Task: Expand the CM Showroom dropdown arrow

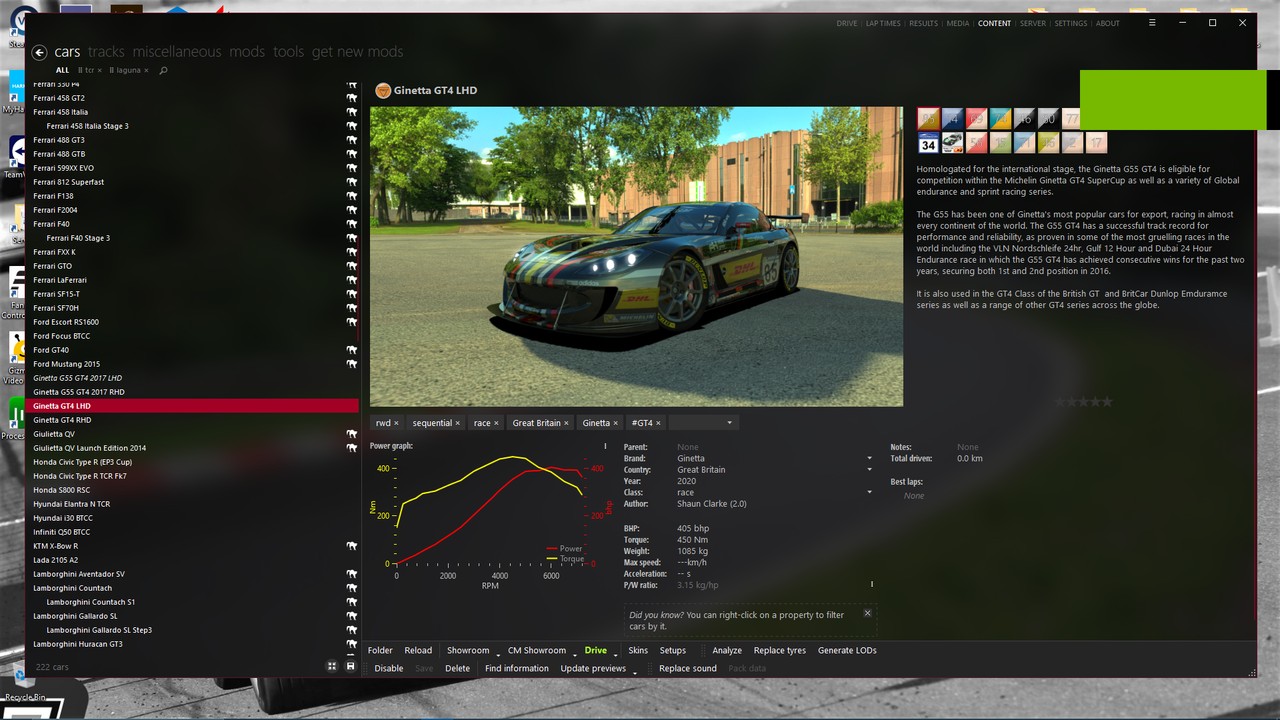Action: 575,653
